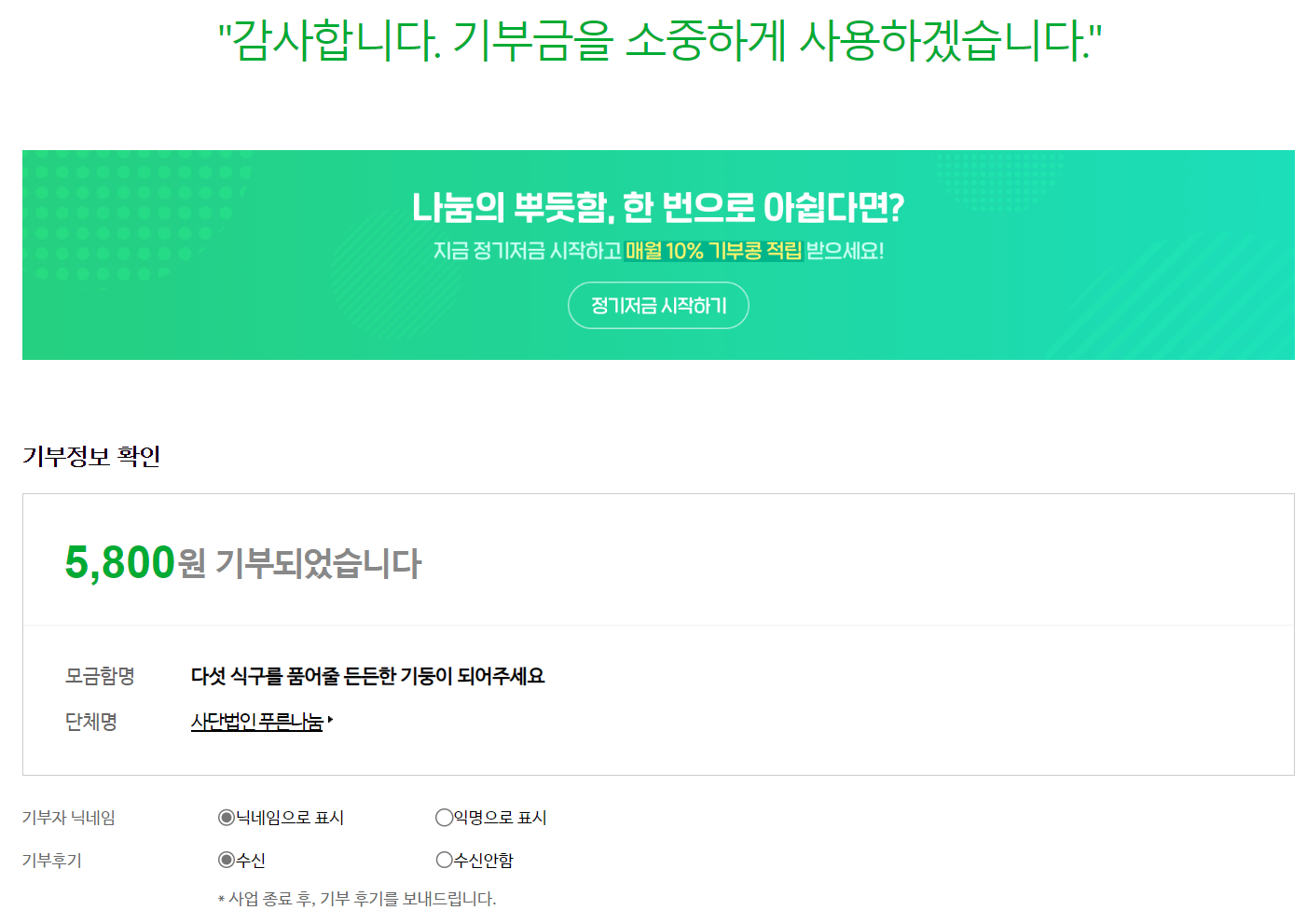1307x924 pixels.
Task: Click the note about 사업 종료 후 후기
Action: pos(357,899)
